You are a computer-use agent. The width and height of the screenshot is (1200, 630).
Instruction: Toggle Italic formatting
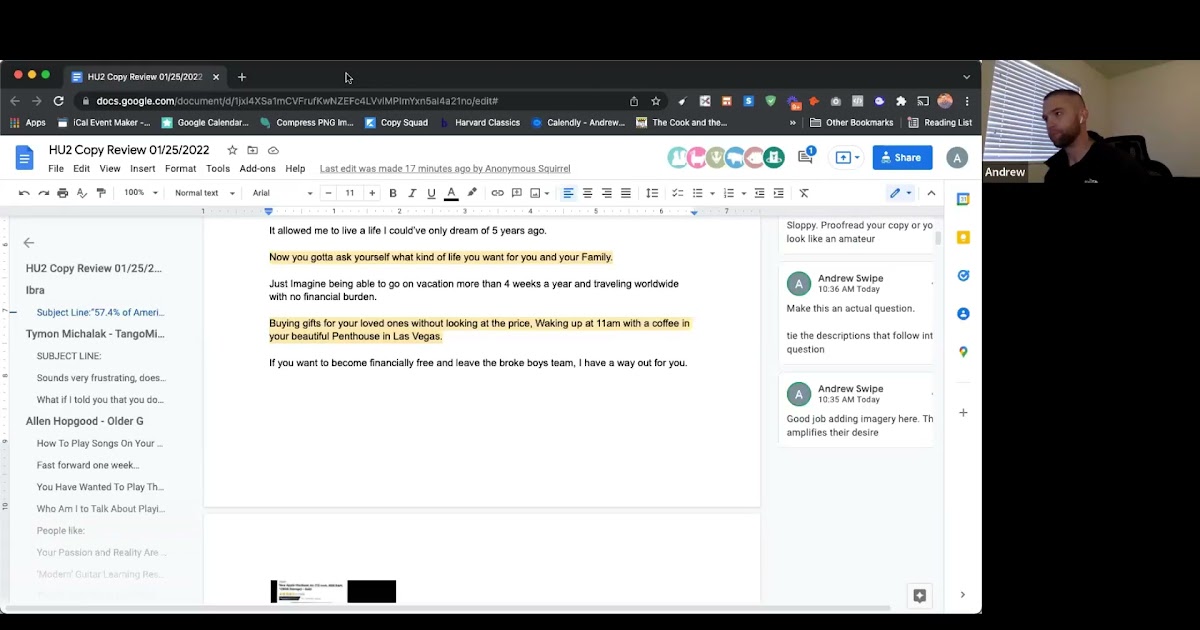pyautogui.click(x=412, y=193)
